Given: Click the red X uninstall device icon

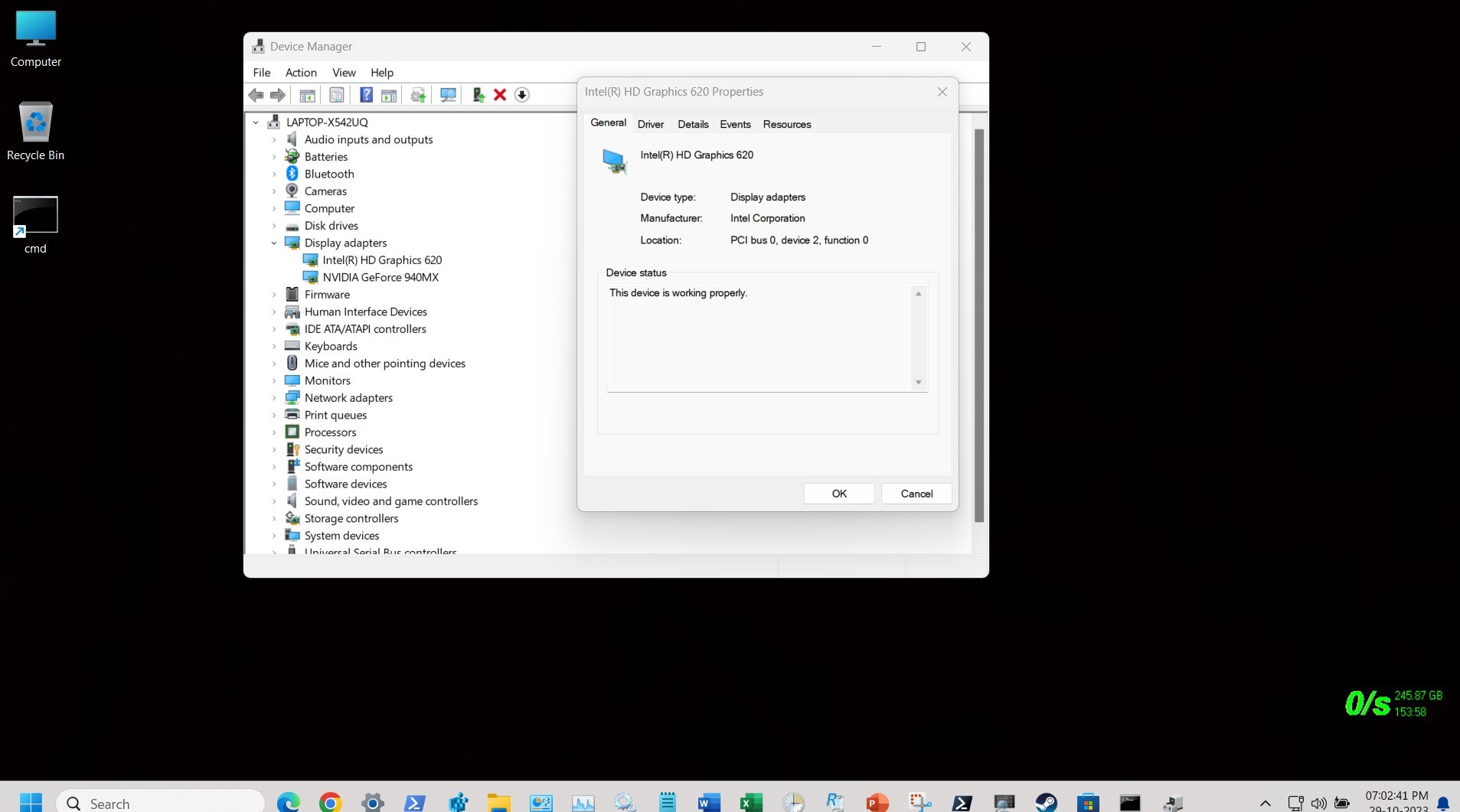Looking at the screenshot, I should pos(500,95).
